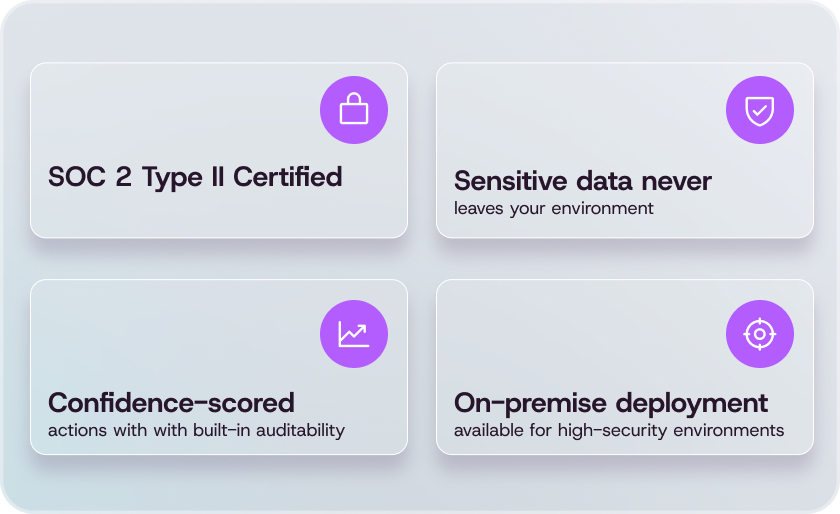Screen dimensions: 840x514
Task: Click the word 'Sensitive' in the top-right card
Action: coord(511,181)
